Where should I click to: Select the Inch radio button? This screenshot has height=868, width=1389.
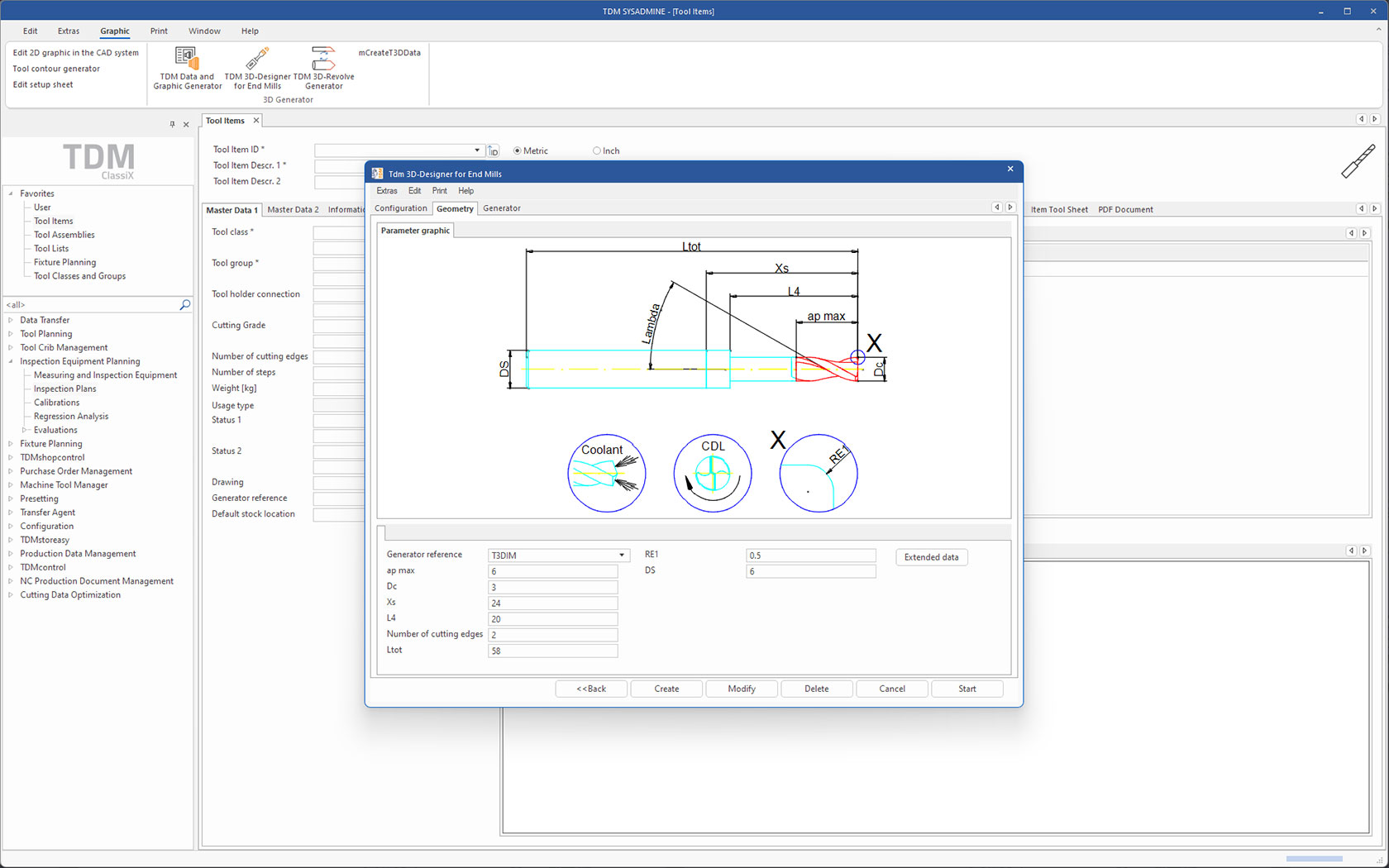(596, 151)
